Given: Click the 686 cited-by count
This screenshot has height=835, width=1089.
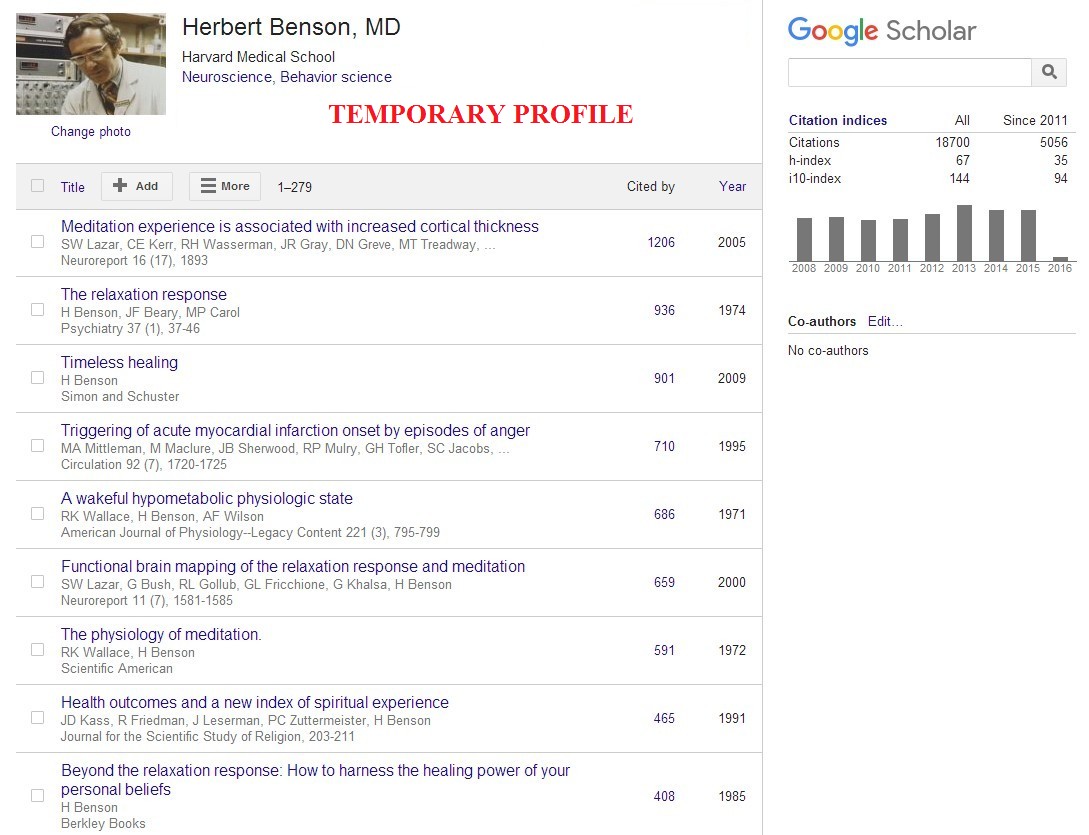Looking at the screenshot, I should [x=664, y=515].
